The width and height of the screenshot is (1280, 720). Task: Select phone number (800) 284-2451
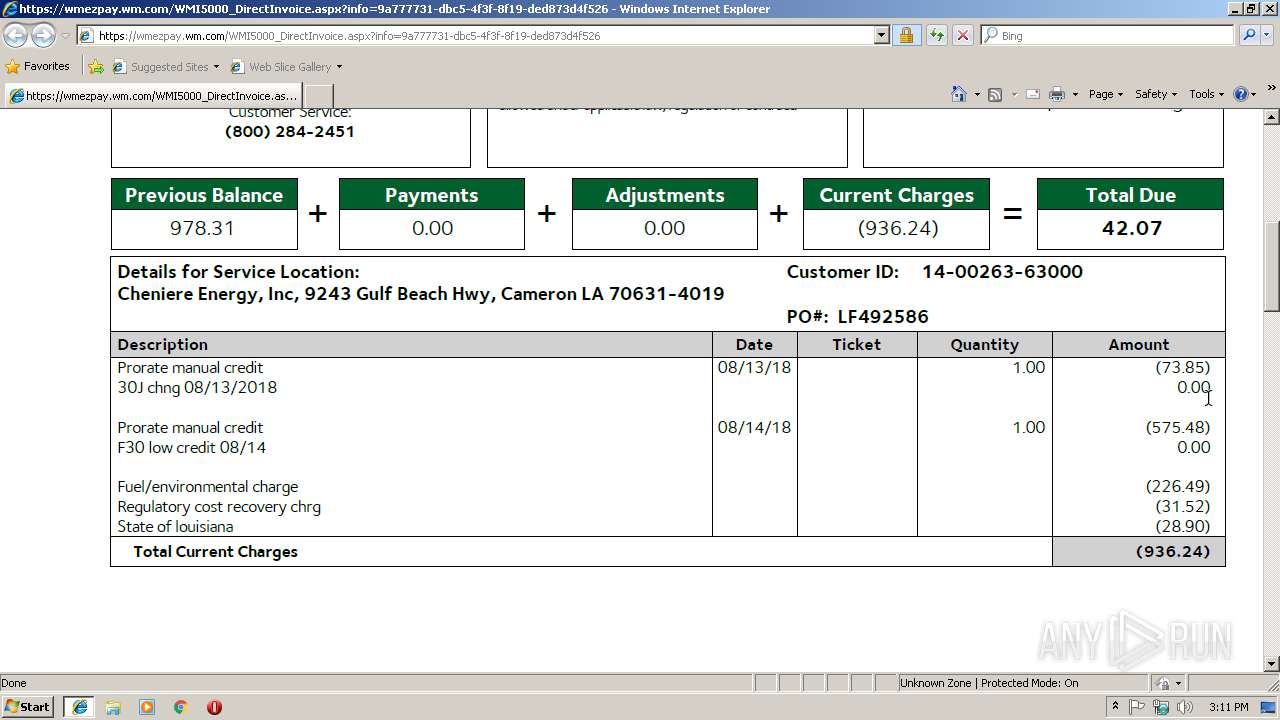click(290, 131)
